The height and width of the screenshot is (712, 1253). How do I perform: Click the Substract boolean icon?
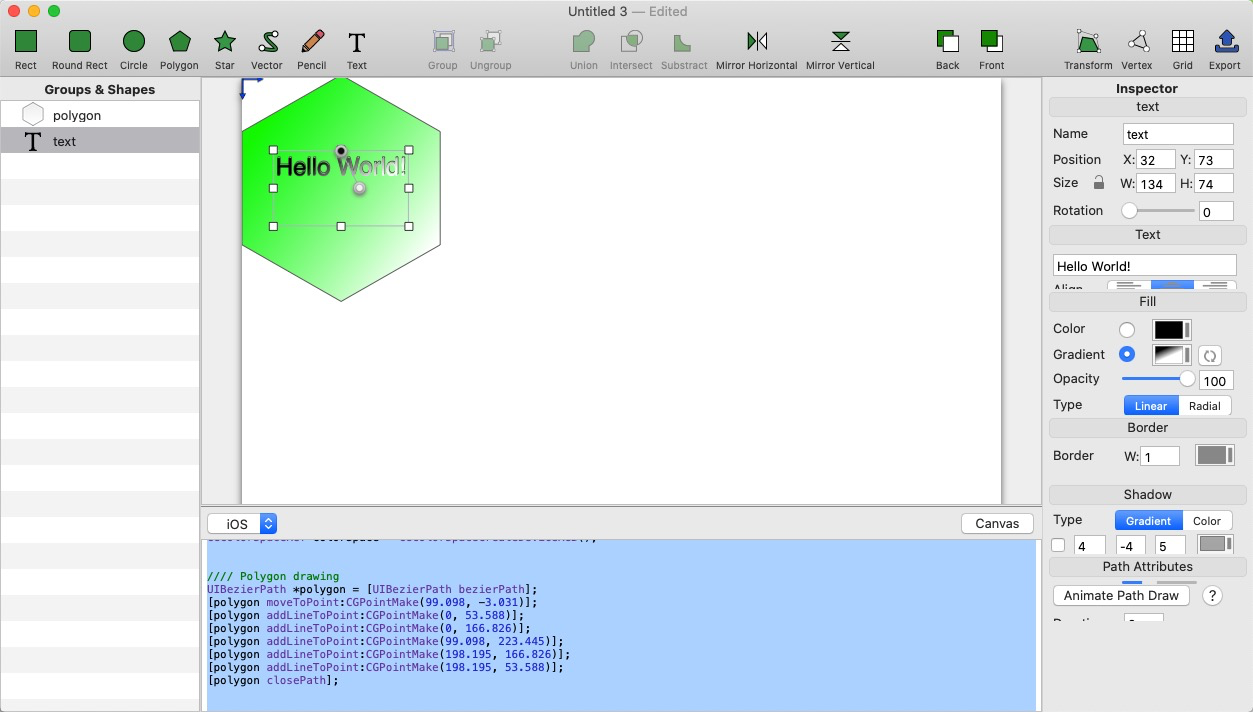(683, 42)
